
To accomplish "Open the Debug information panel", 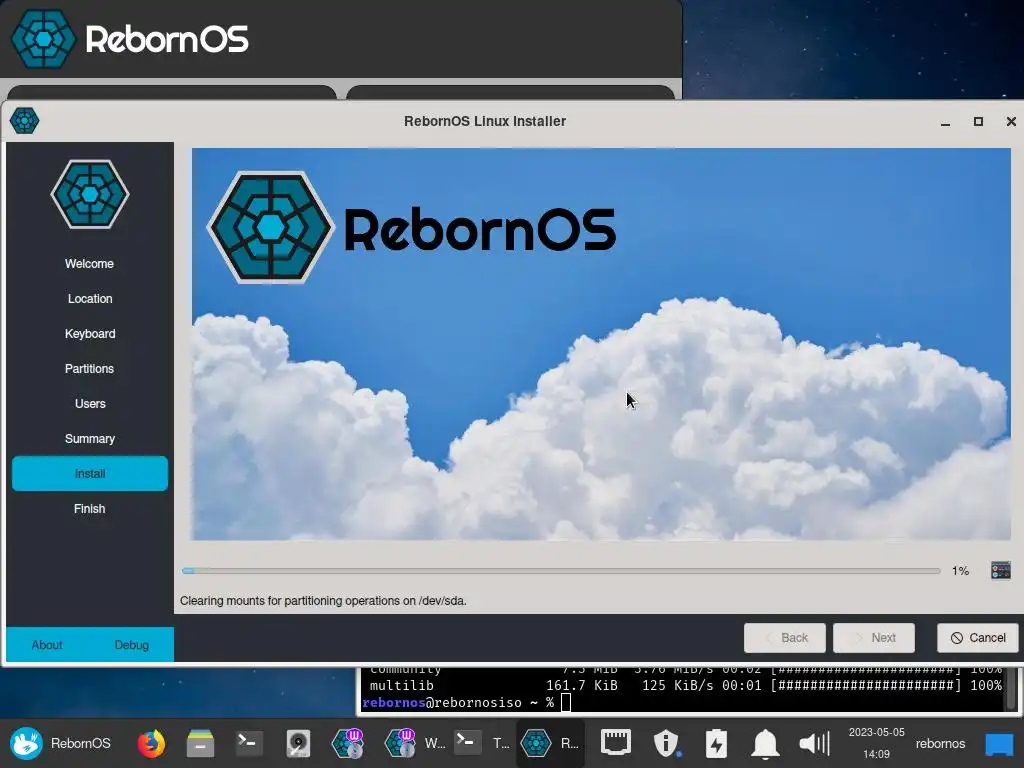I will pos(132,645).
